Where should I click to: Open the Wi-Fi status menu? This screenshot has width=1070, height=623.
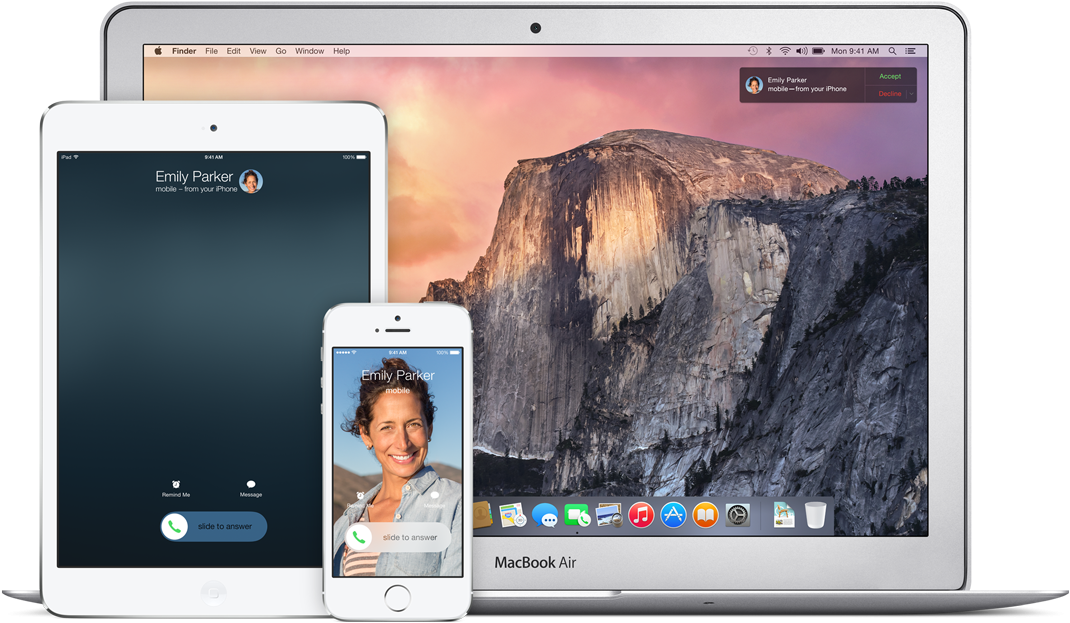pos(785,51)
